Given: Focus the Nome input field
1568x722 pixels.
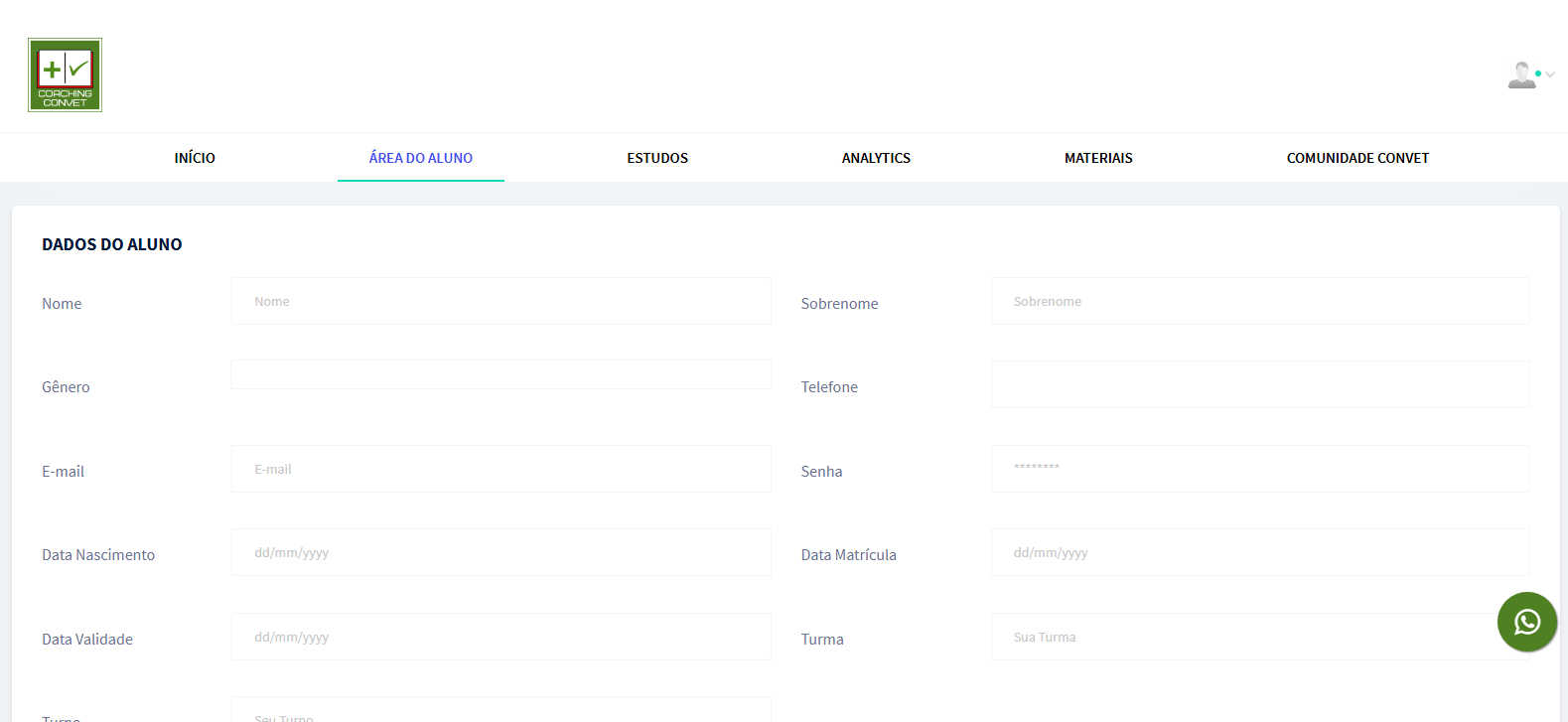Looking at the screenshot, I should coord(500,301).
